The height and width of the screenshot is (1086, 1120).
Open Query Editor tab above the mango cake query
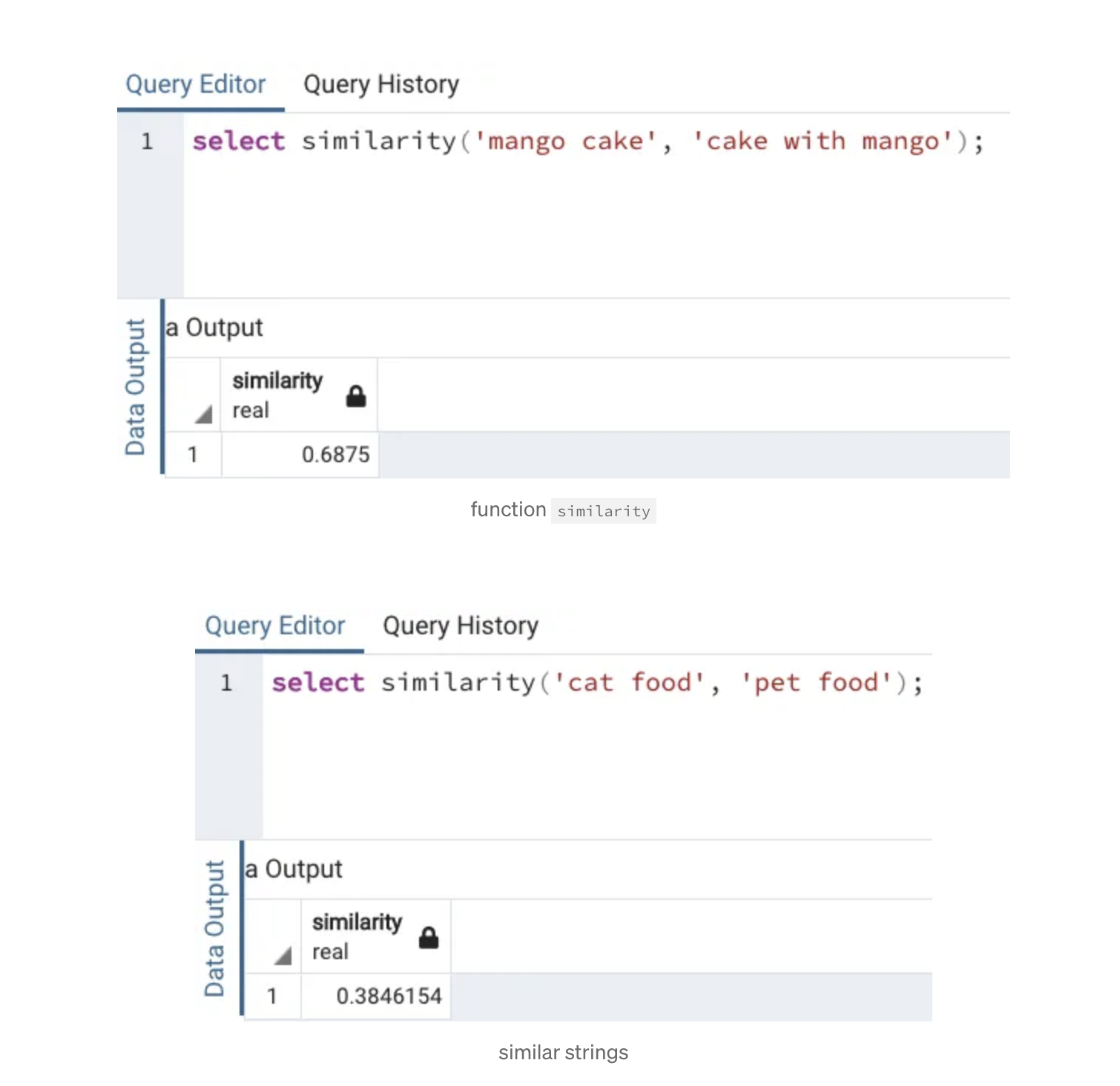click(x=196, y=85)
